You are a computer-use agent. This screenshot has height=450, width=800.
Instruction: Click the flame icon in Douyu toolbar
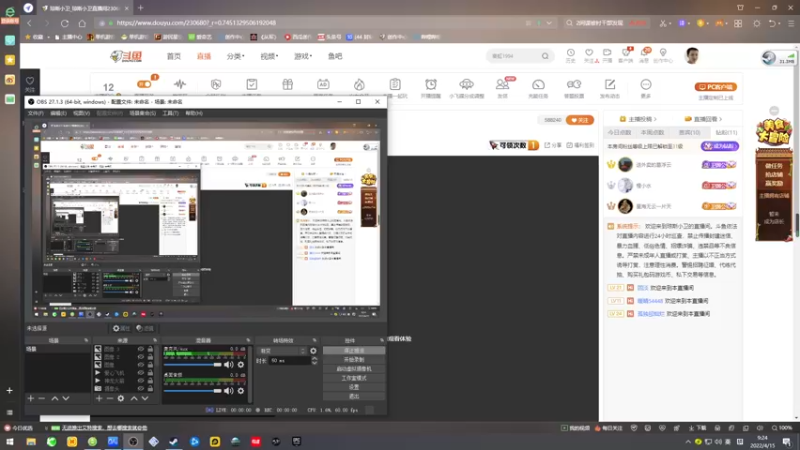(359, 84)
